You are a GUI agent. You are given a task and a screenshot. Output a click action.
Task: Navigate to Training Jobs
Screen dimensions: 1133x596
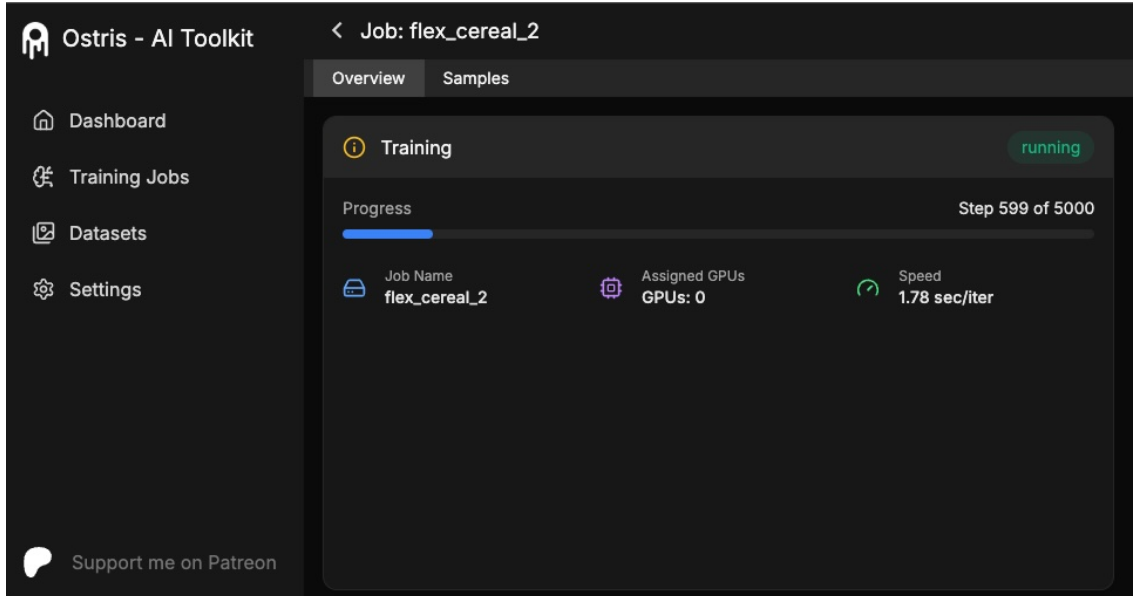click(x=129, y=178)
